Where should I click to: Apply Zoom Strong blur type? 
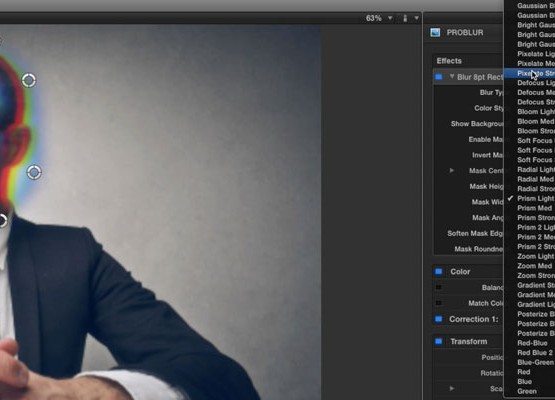(x=536, y=275)
